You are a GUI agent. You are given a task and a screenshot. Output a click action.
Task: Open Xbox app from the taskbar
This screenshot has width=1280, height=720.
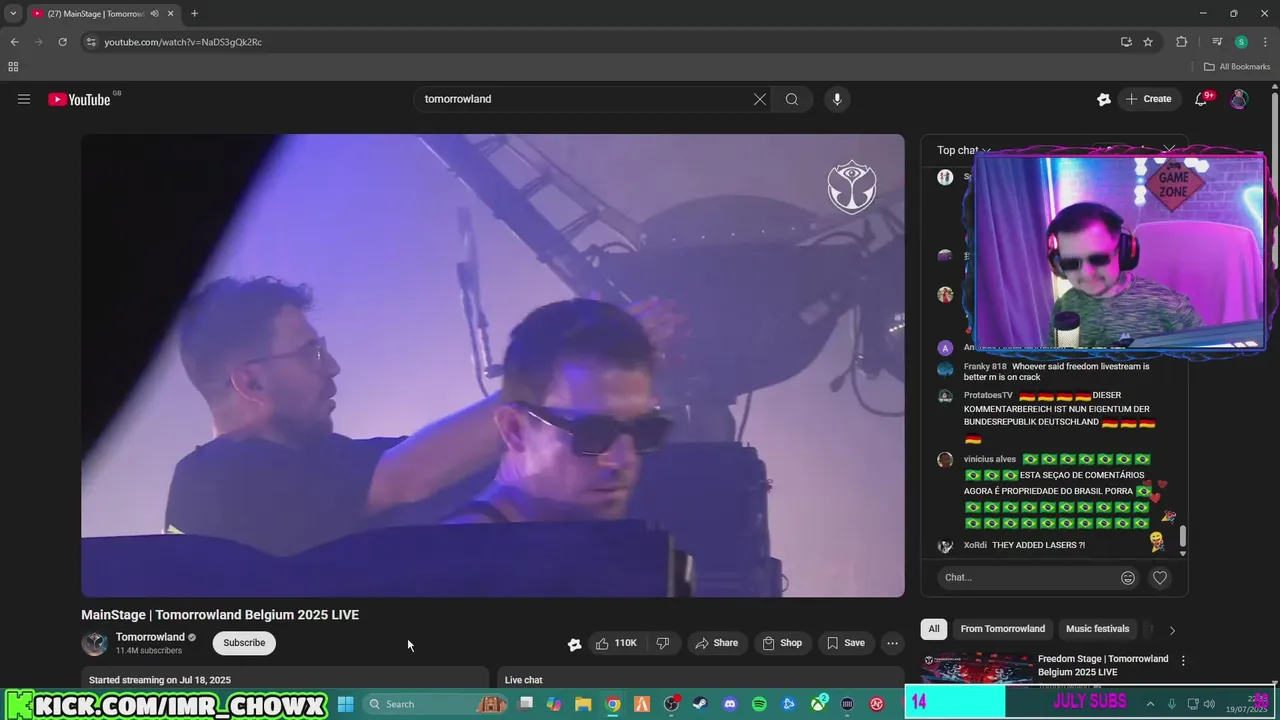pos(818,704)
